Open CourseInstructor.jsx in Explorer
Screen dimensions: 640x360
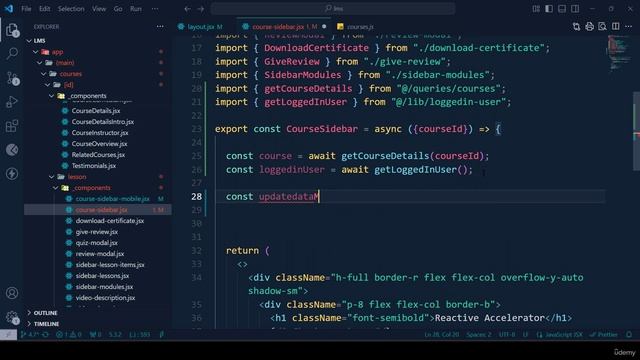tap(100, 133)
